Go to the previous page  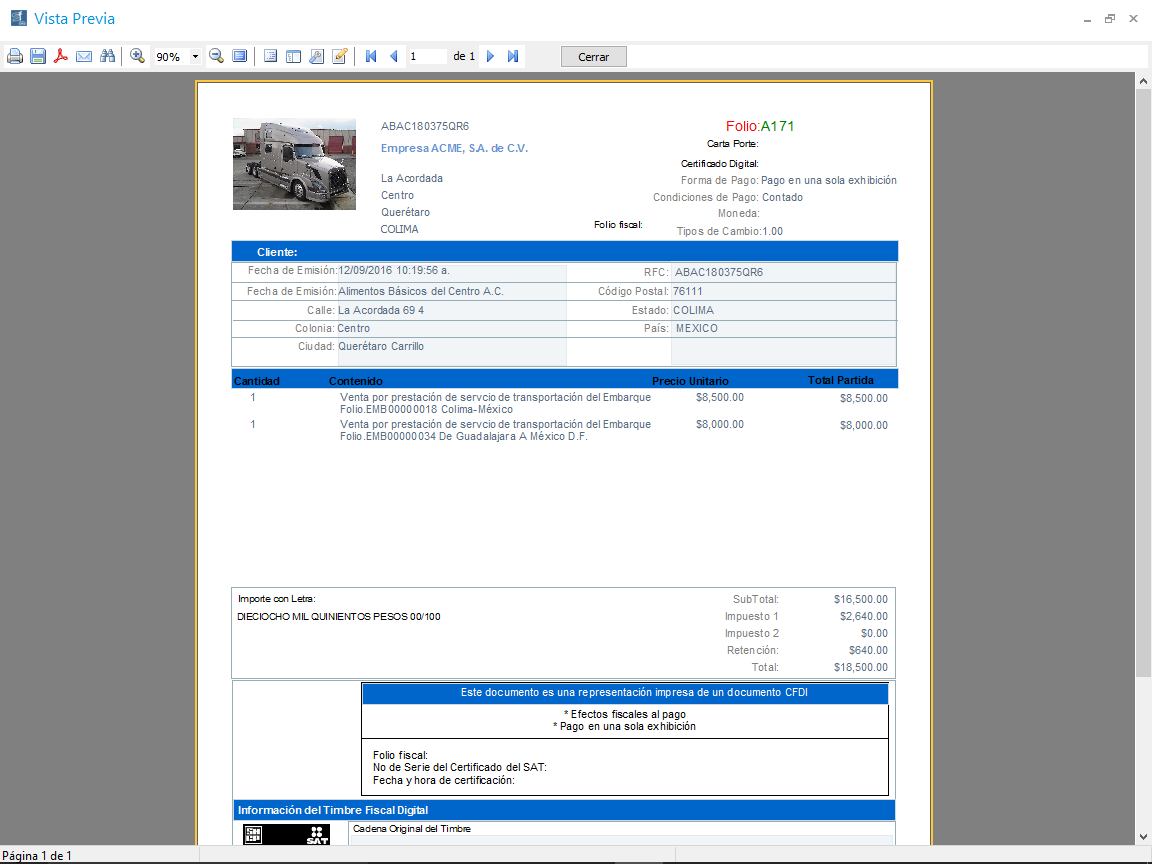pos(393,57)
